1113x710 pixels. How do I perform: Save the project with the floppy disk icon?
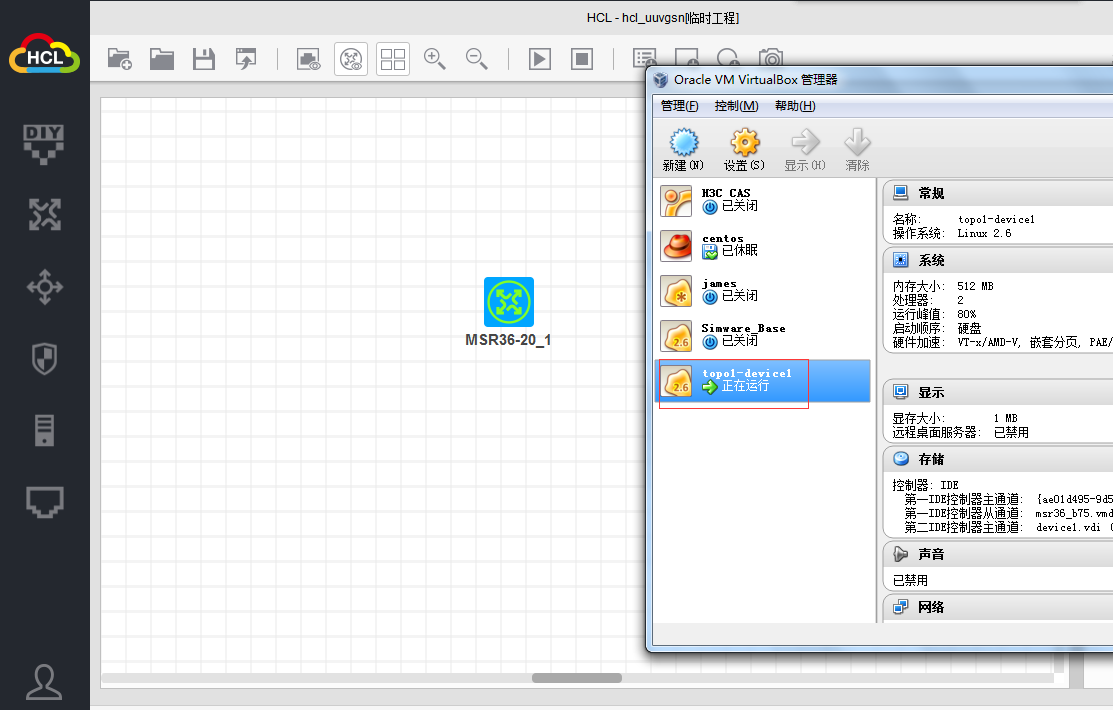[x=204, y=59]
